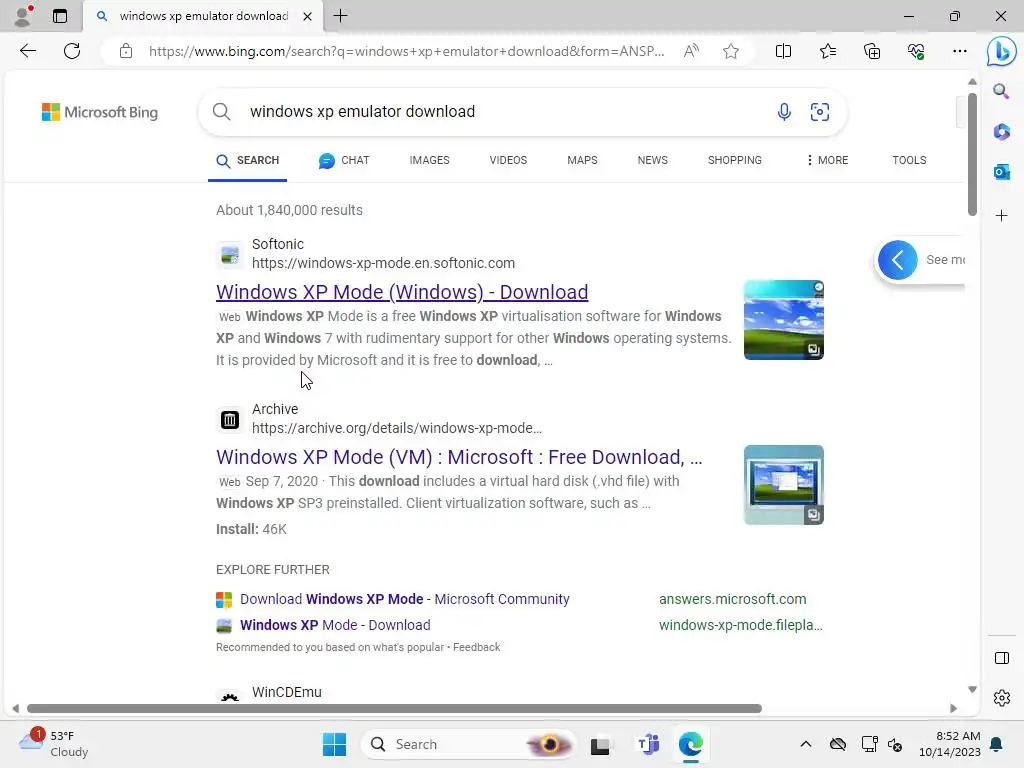Open the profile avatar icon
Viewport: 1024px width, 768px height.
pos(23,16)
